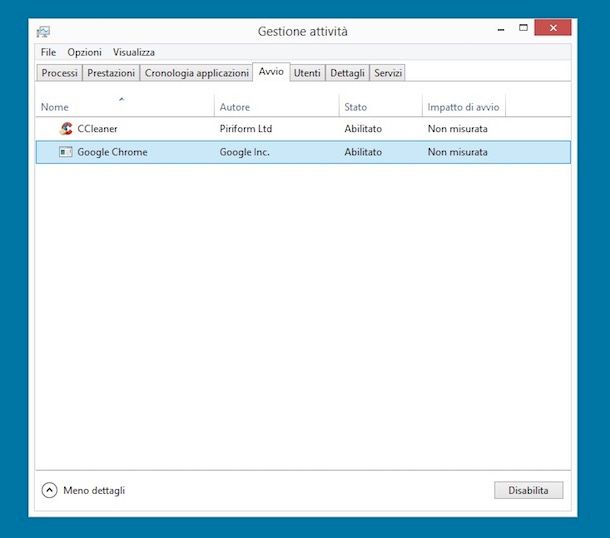Screen dimensions: 610x538
Task: Go to the Servizi tab
Action: point(388,73)
